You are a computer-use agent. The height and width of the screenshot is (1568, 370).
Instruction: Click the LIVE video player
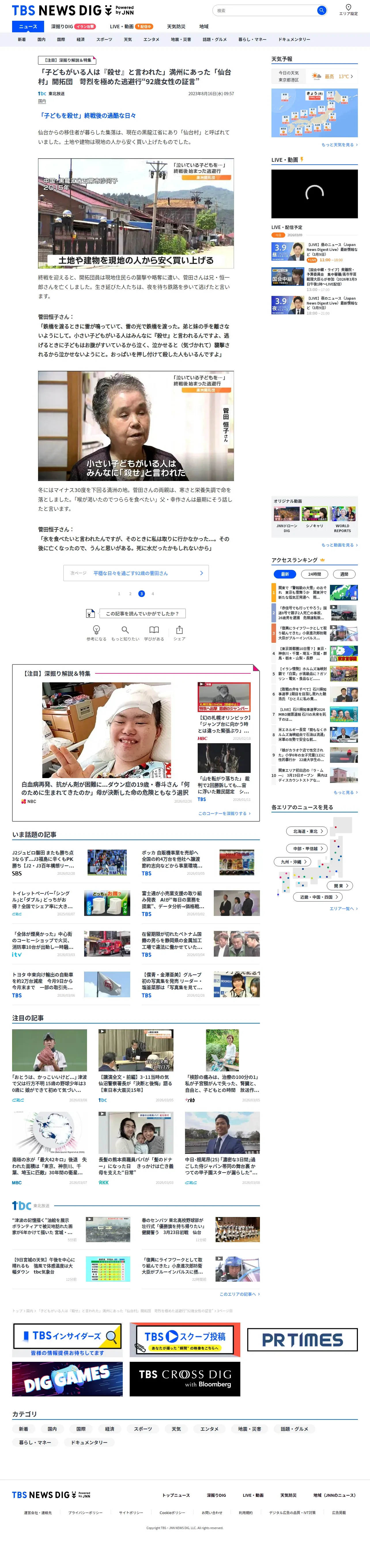tap(315, 194)
